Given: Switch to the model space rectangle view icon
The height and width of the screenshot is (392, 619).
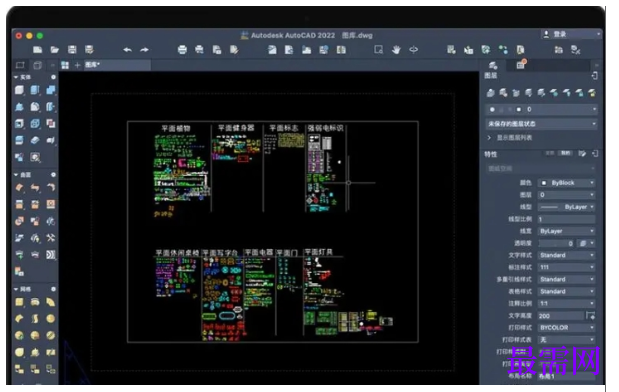Looking at the screenshot, I should [20, 65].
